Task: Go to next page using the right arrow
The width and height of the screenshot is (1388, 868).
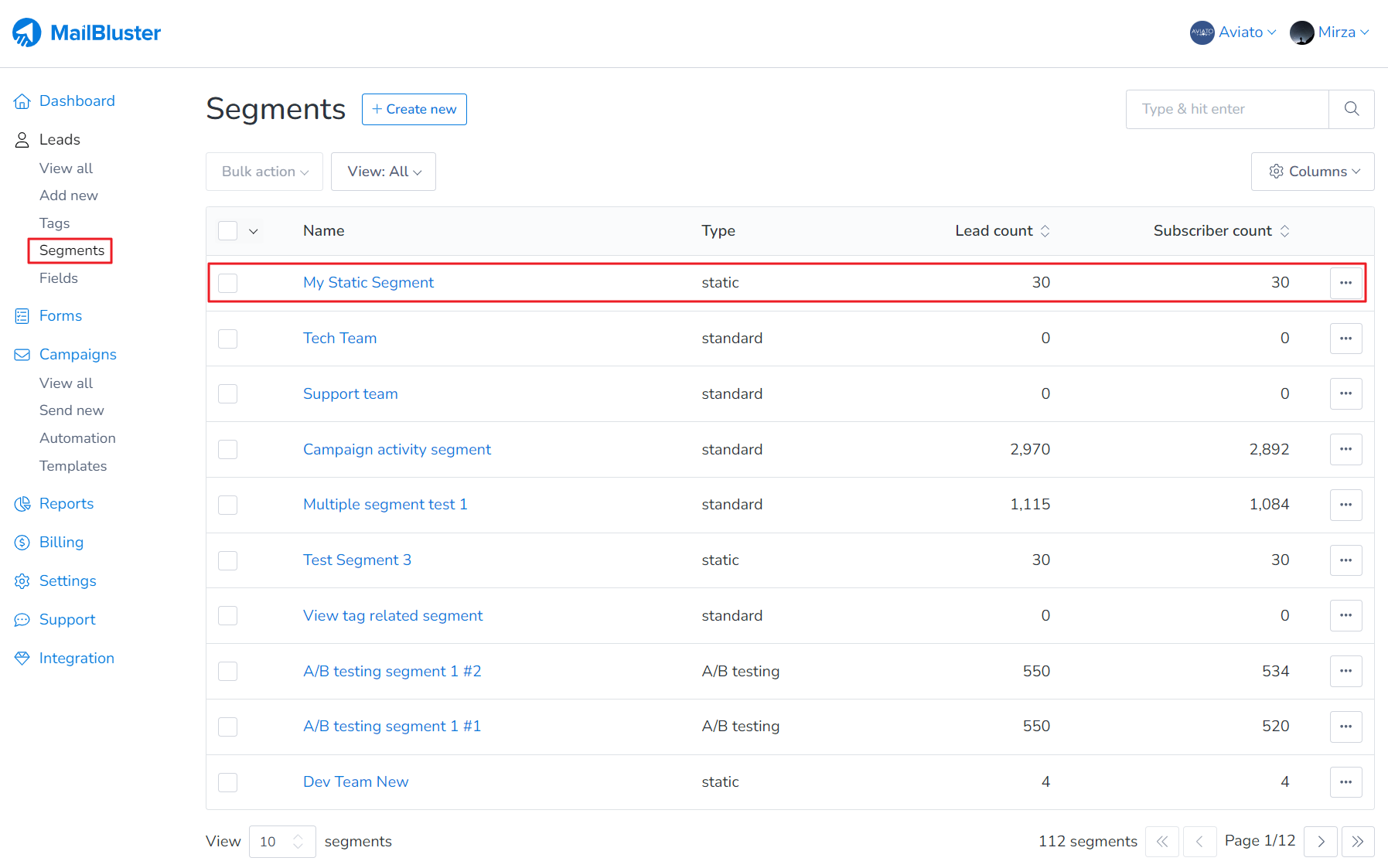Action: [1321, 842]
